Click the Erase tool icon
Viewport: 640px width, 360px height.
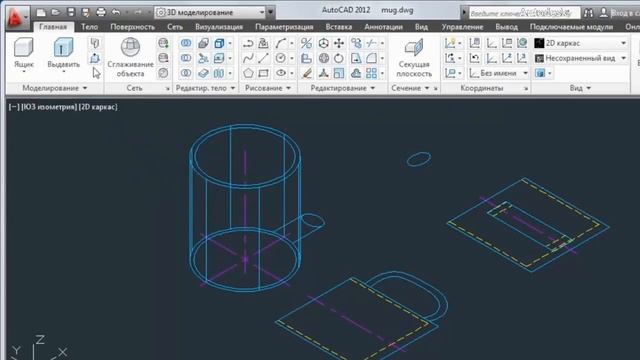(x=307, y=73)
